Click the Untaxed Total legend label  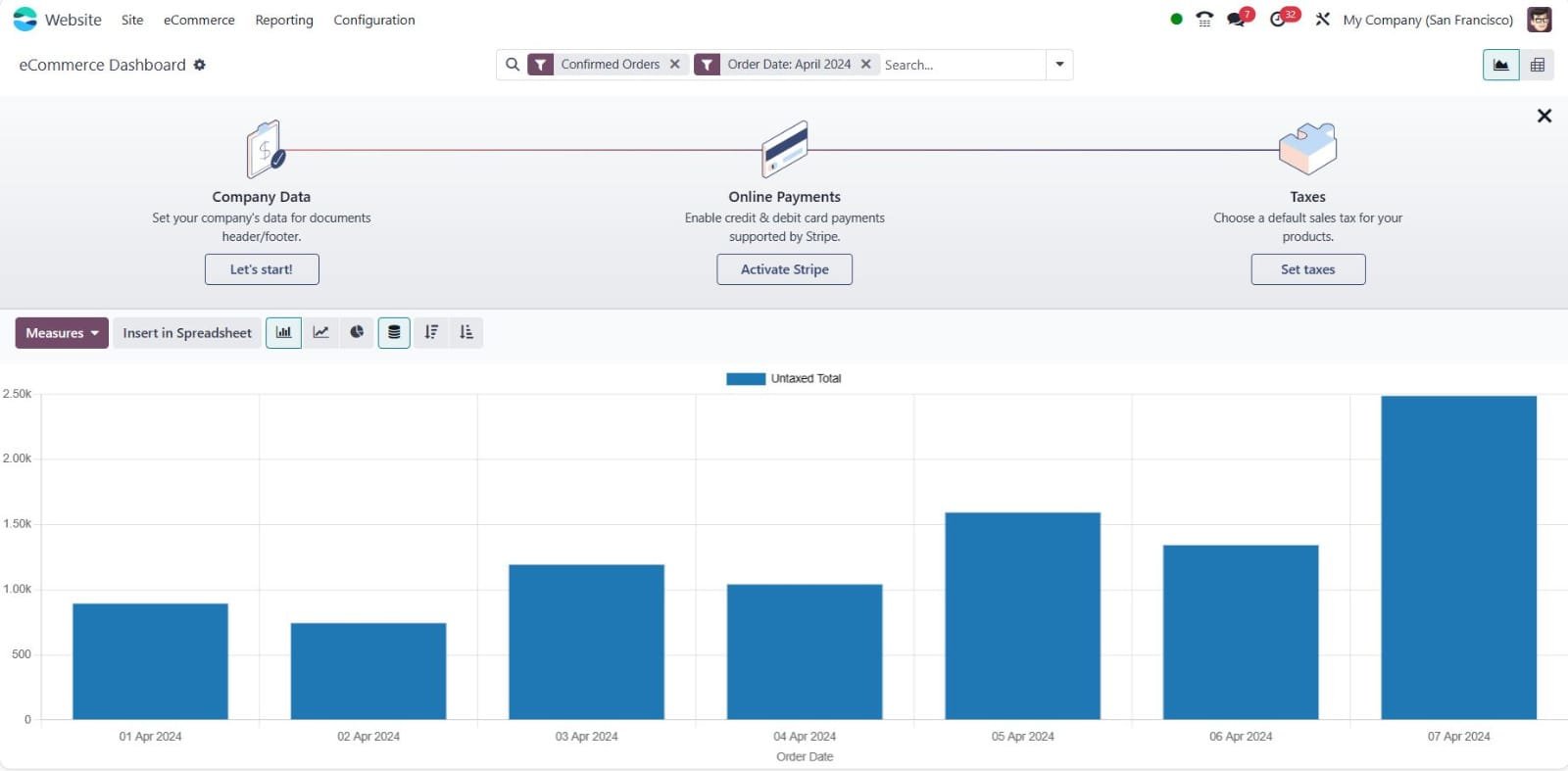(806, 379)
